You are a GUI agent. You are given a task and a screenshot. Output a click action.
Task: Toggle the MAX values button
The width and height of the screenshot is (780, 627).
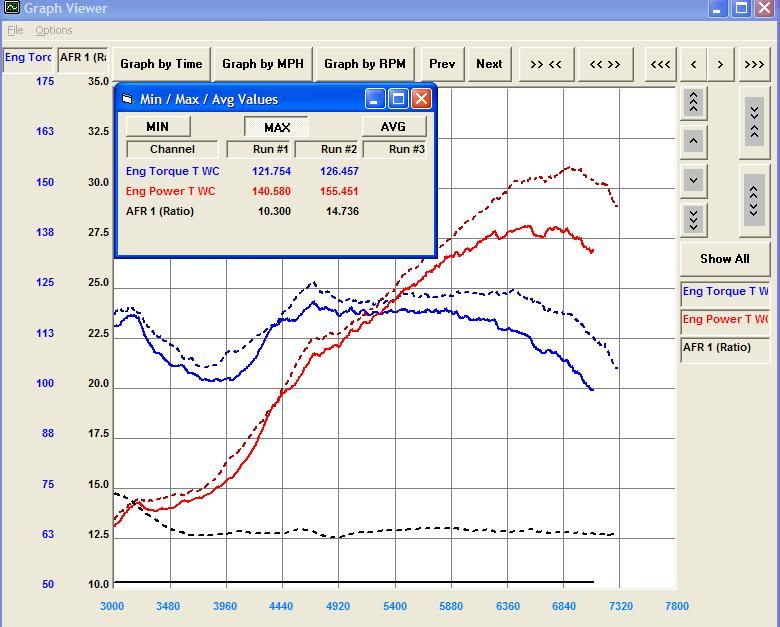click(x=277, y=126)
